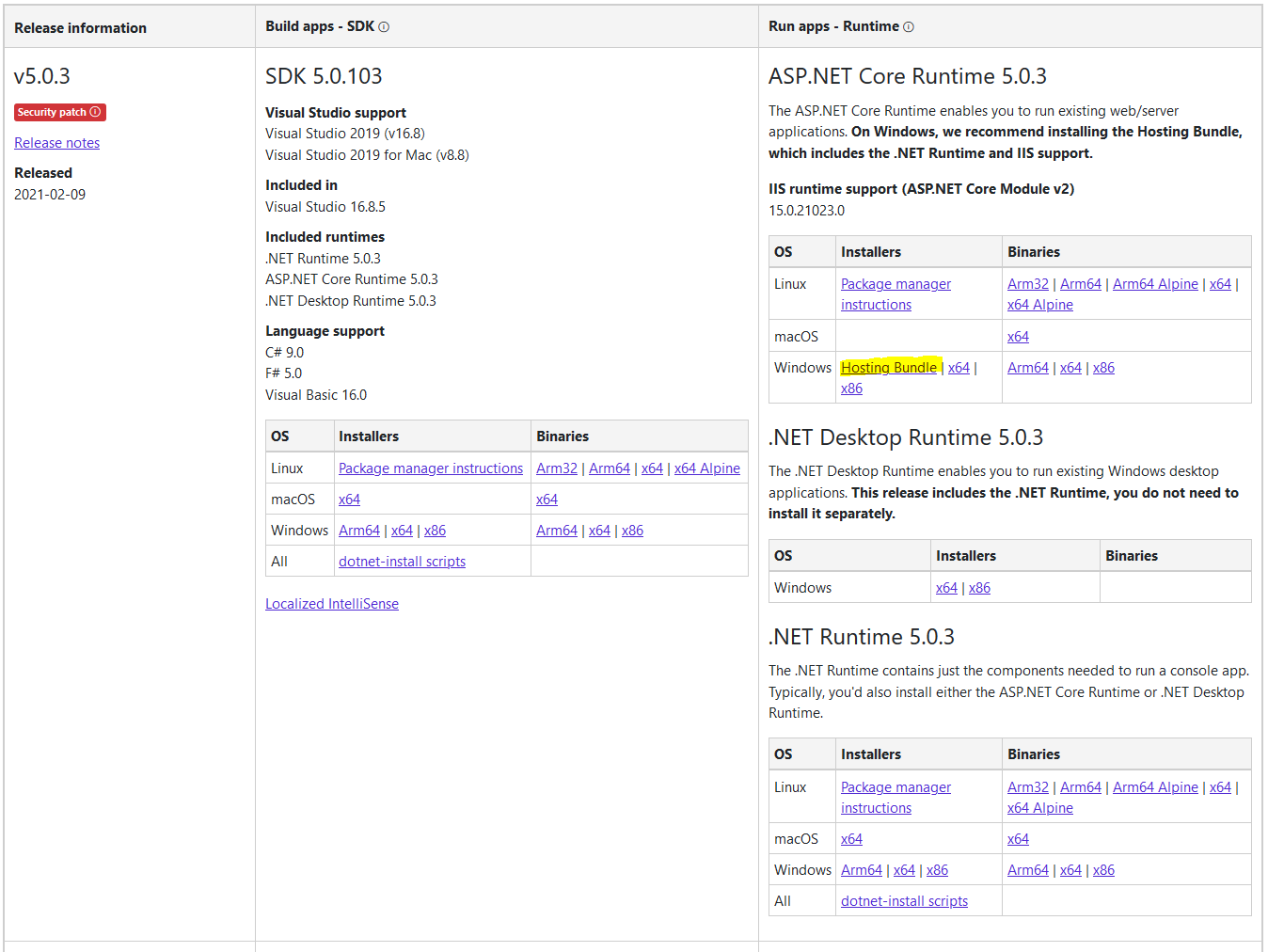Download ASP.NET Core macOS x64 binary
1268x952 pixels.
pyautogui.click(x=1018, y=337)
